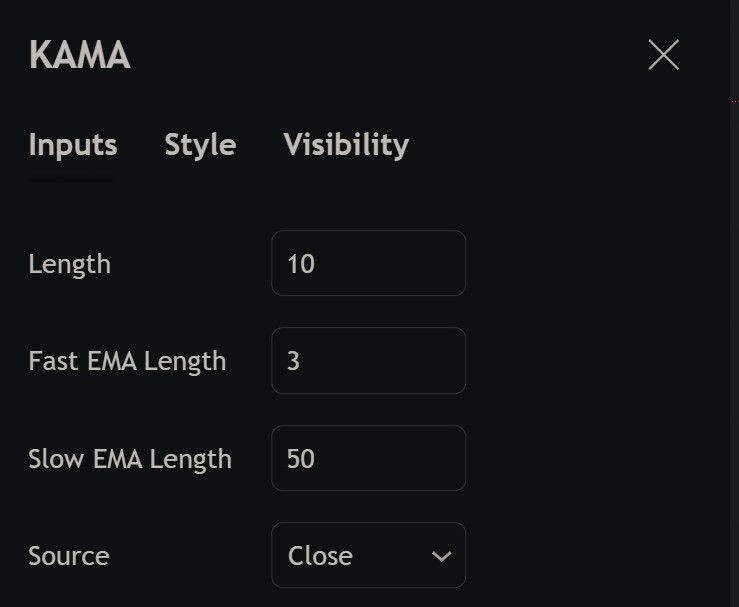
Task: Open the Source dropdown
Action: 368,555
